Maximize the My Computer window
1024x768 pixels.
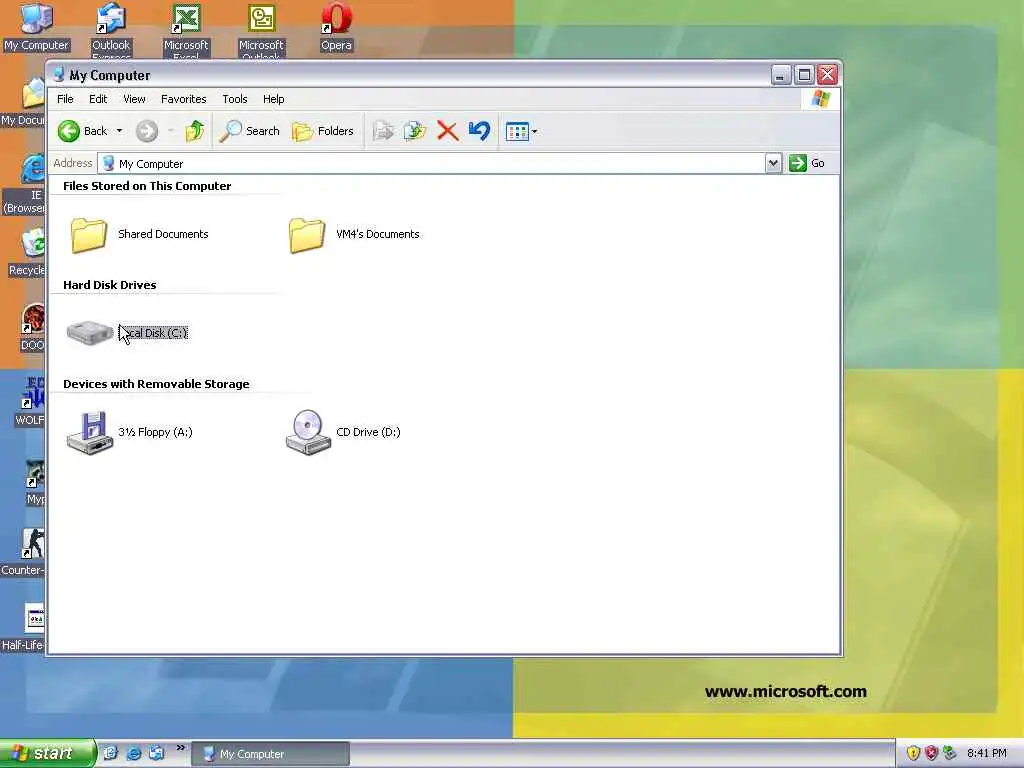pos(804,75)
